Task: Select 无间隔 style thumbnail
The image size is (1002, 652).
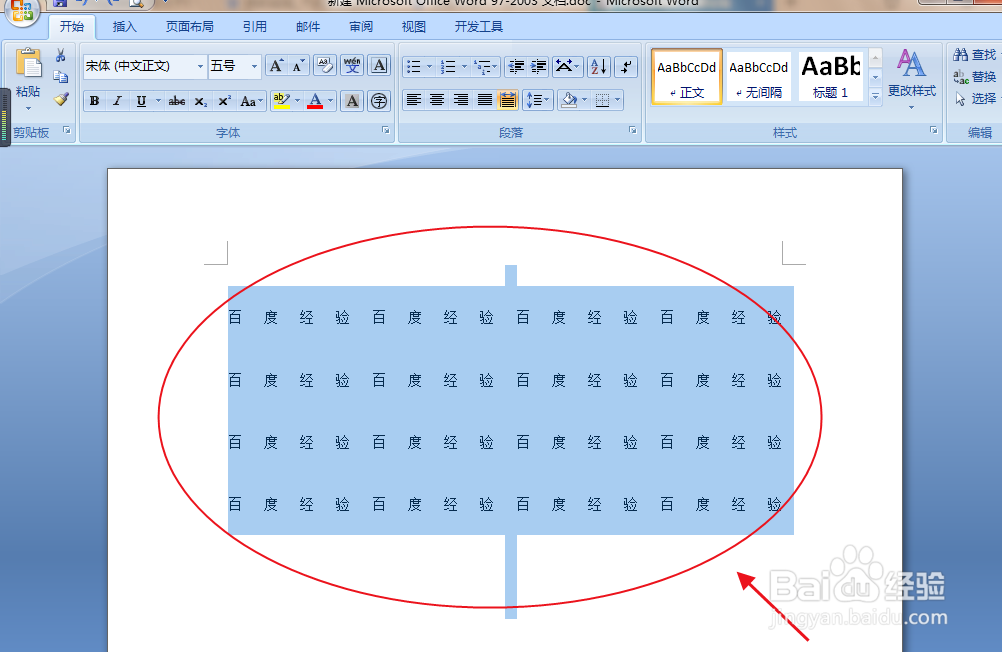Action: click(759, 77)
